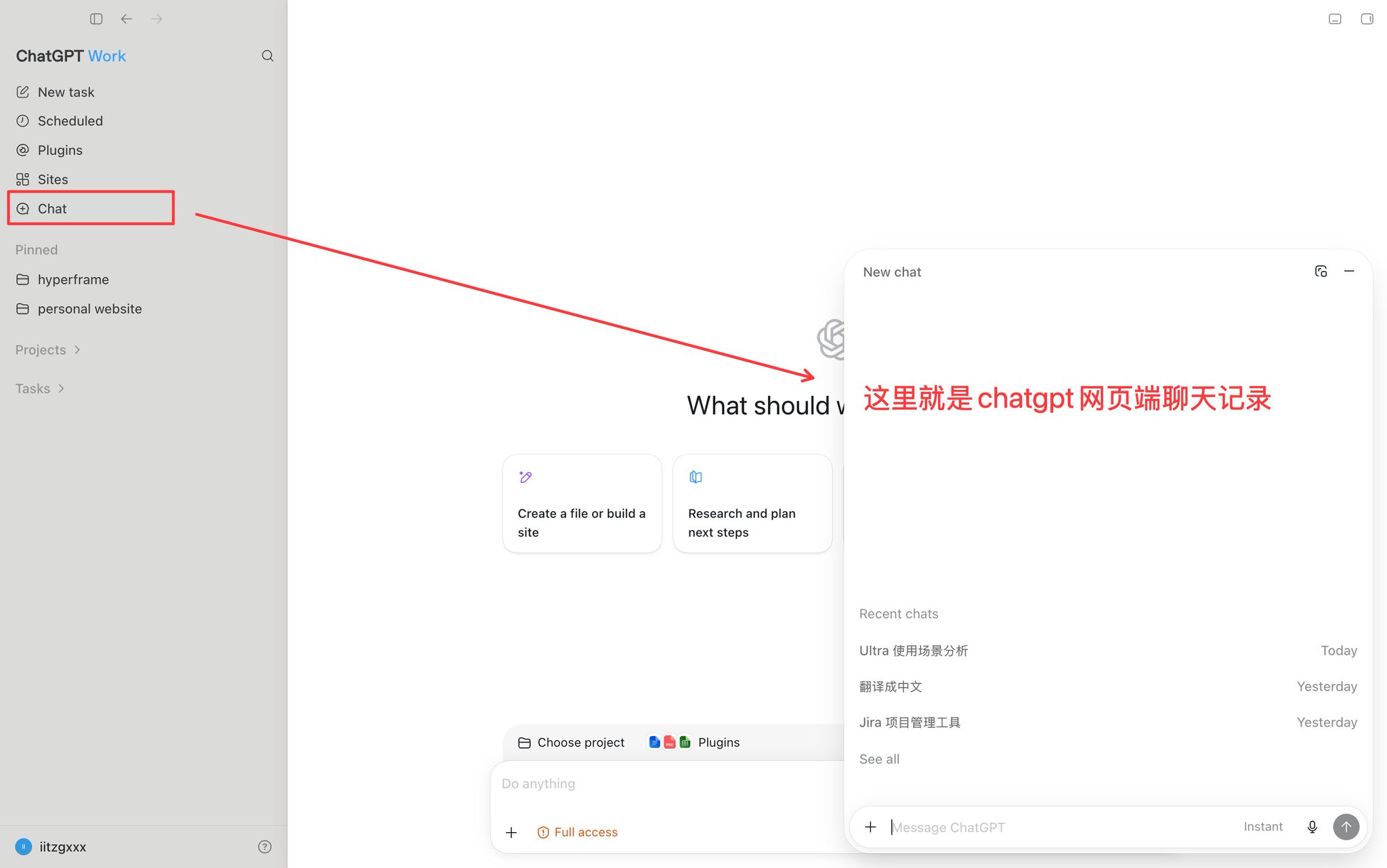Go back with the left arrow

pos(127,19)
